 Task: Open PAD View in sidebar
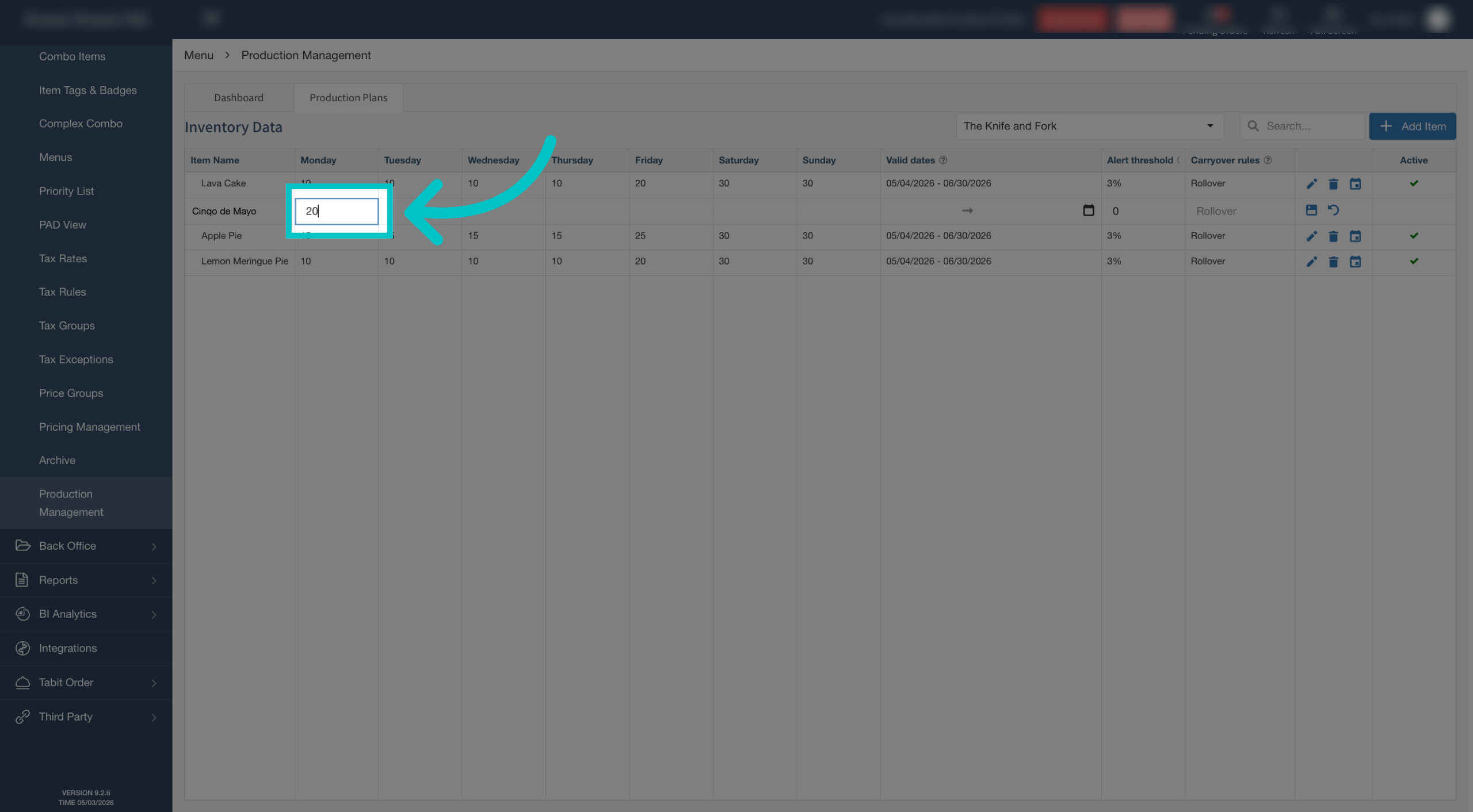(62, 225)
